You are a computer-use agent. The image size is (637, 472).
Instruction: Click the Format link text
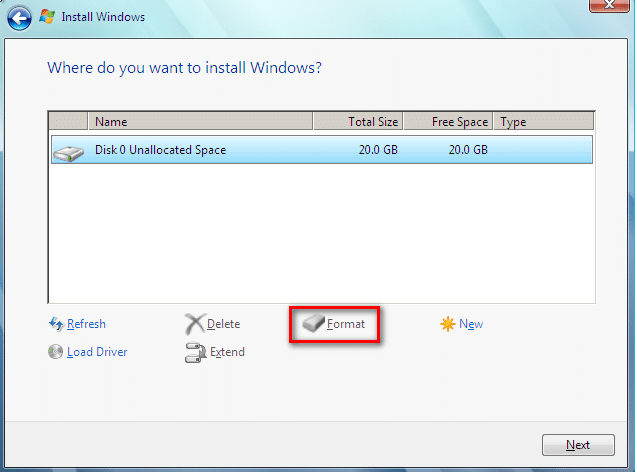[346, 324]
